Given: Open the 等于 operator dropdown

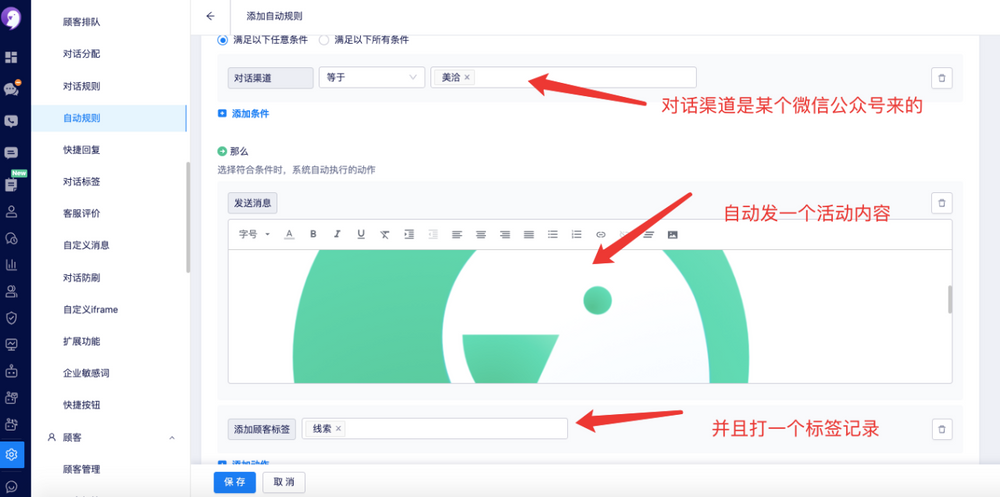Looking at the screenshot, I should click(371, 78).
